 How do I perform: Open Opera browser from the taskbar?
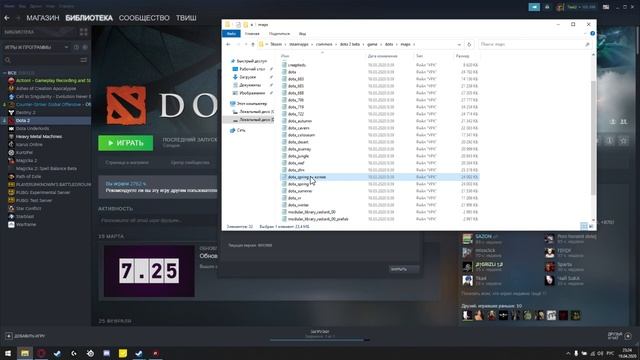[41, 353]
